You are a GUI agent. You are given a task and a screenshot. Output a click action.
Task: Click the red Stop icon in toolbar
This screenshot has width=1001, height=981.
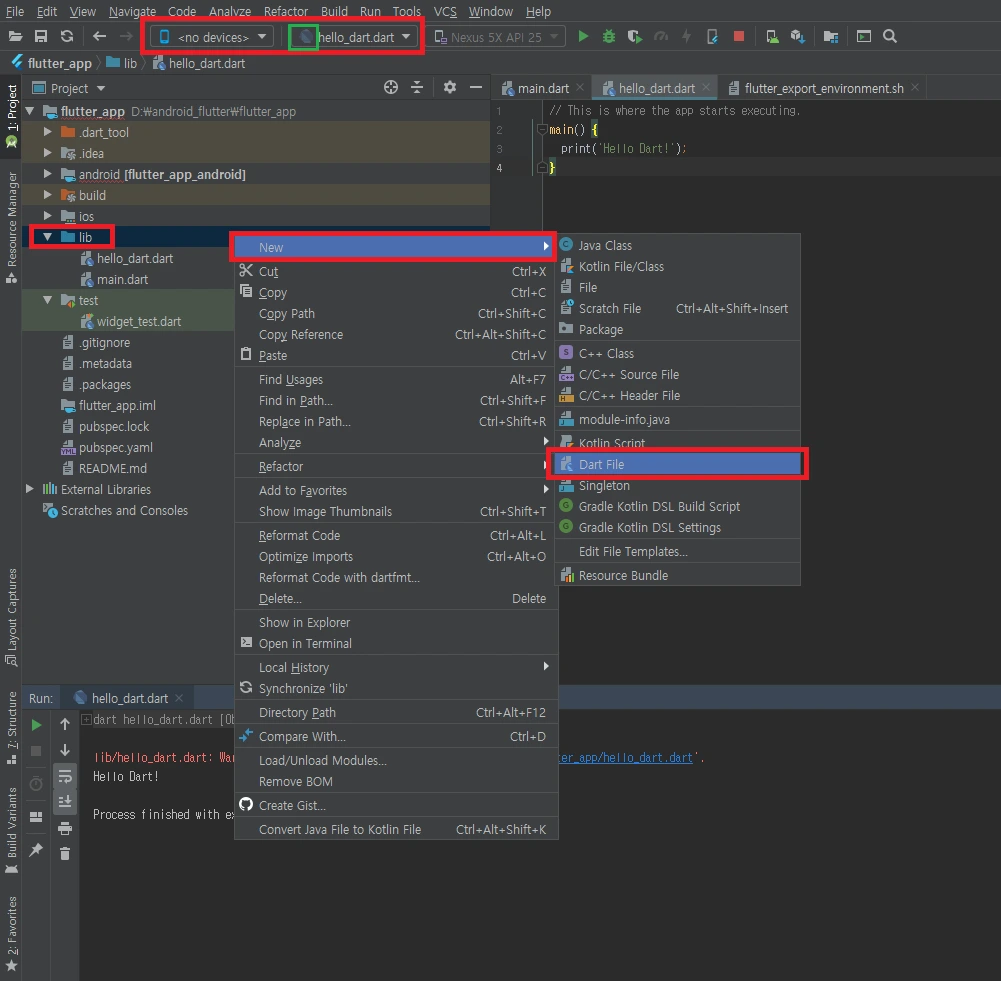click(739, 36)
